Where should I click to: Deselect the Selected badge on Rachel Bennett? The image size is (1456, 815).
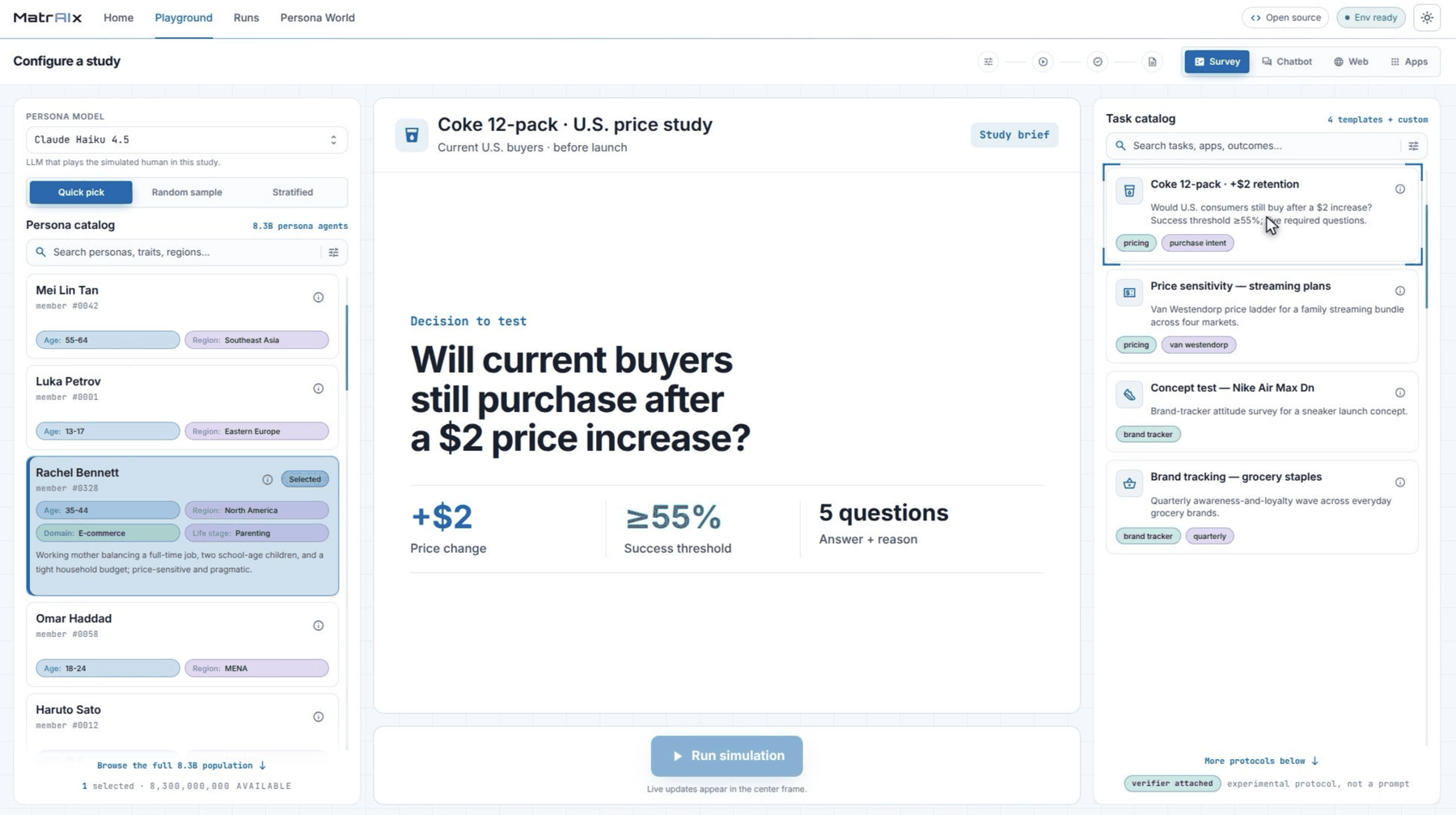click(305, 479)
